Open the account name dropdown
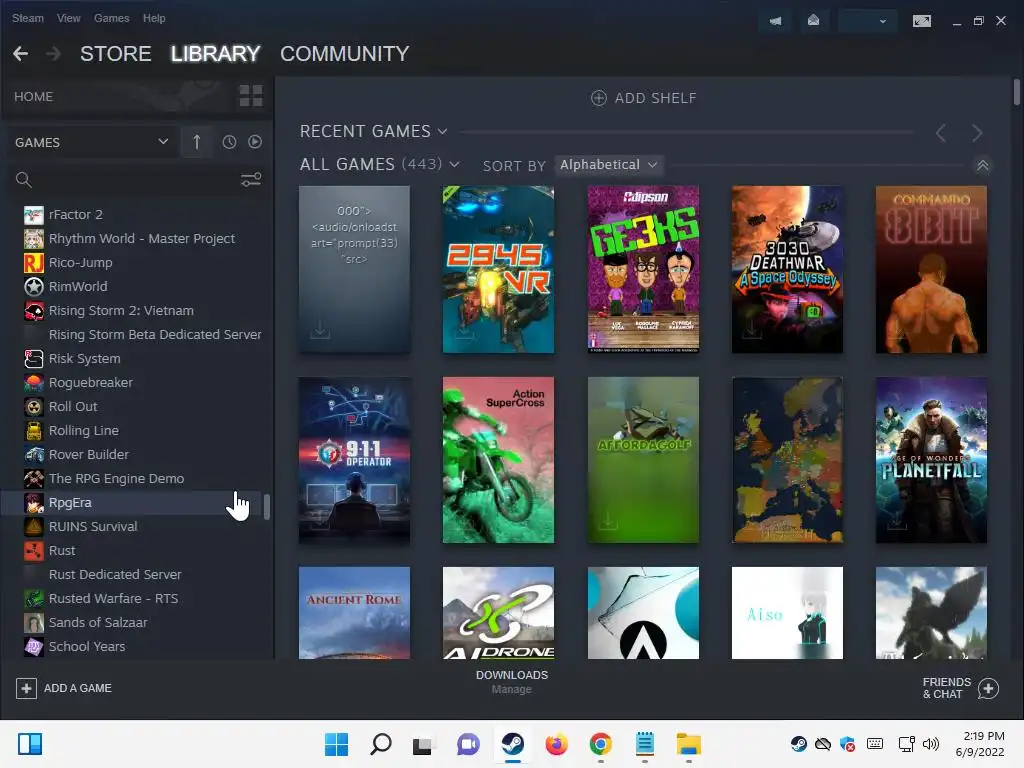Image resolution: width=1024 pixels, height=768 pixels. (867, 21)
